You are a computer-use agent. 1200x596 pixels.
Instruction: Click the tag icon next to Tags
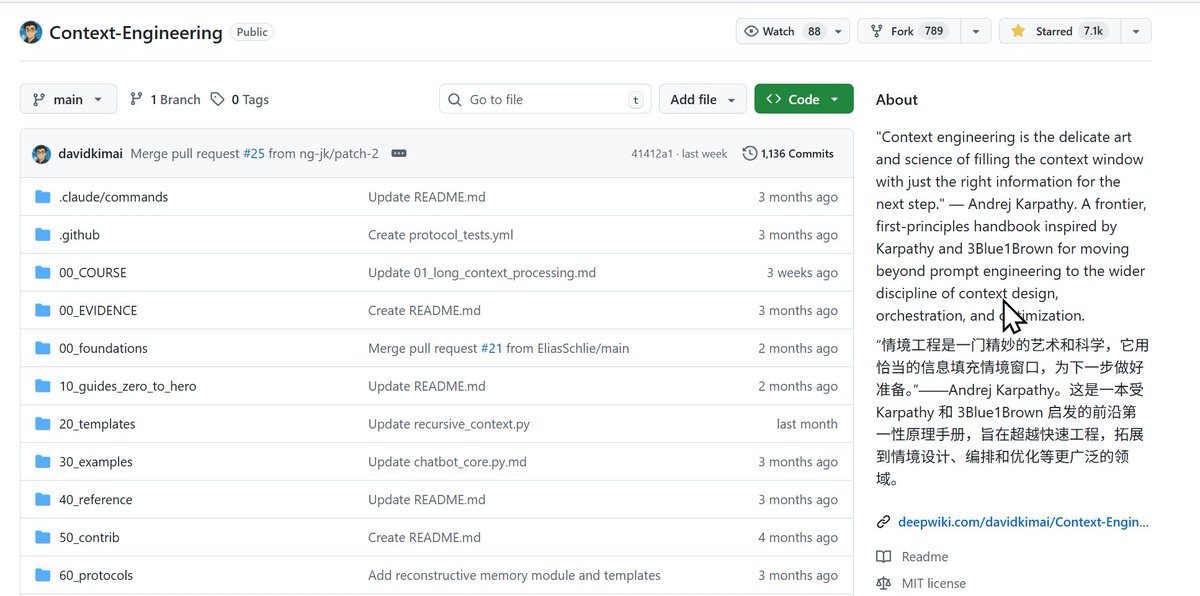[x=216, y=100]
